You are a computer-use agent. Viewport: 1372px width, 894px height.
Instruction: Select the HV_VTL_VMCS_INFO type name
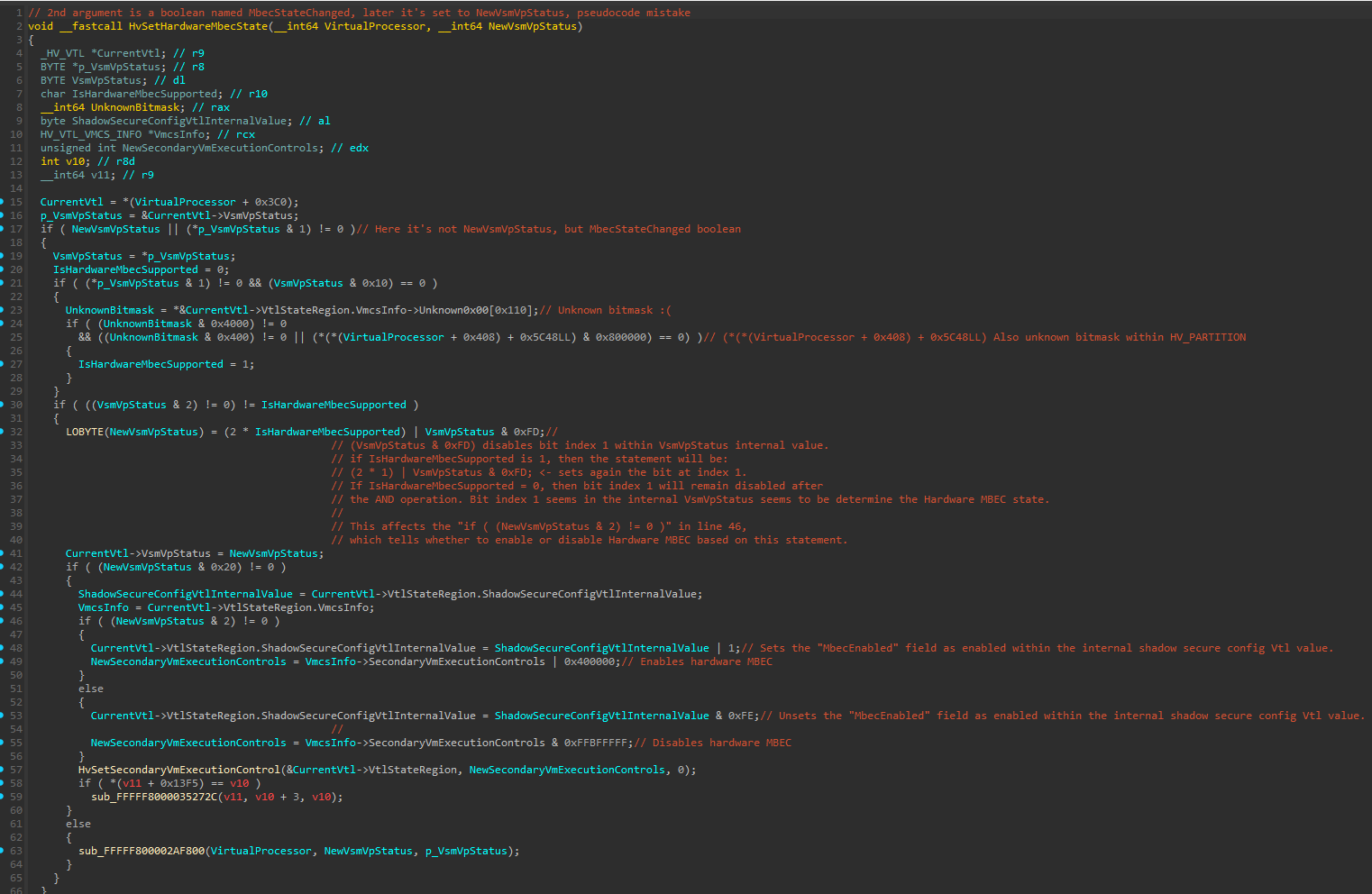91,134
